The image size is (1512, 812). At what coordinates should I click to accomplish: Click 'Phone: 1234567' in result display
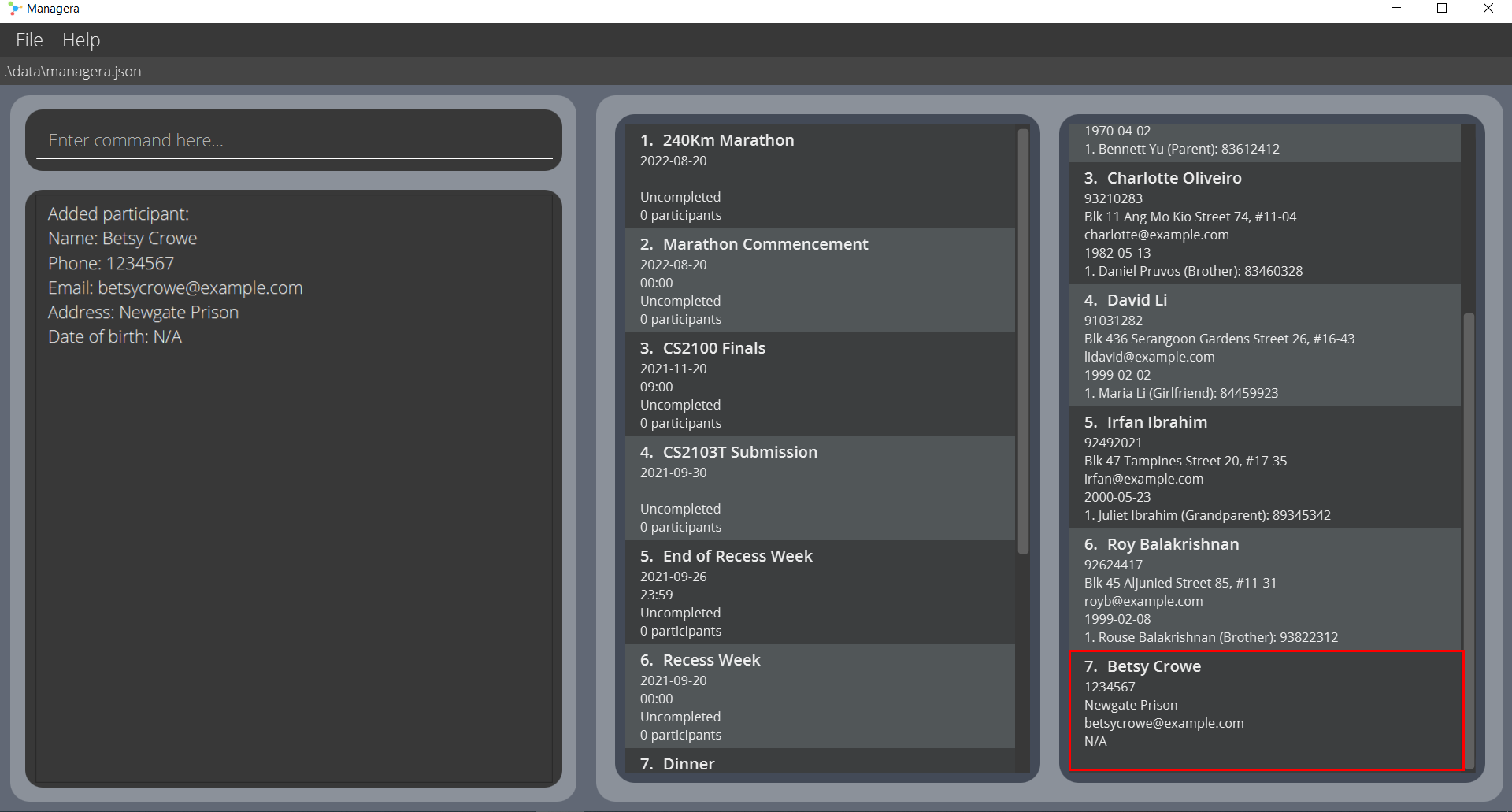point(111,263)
